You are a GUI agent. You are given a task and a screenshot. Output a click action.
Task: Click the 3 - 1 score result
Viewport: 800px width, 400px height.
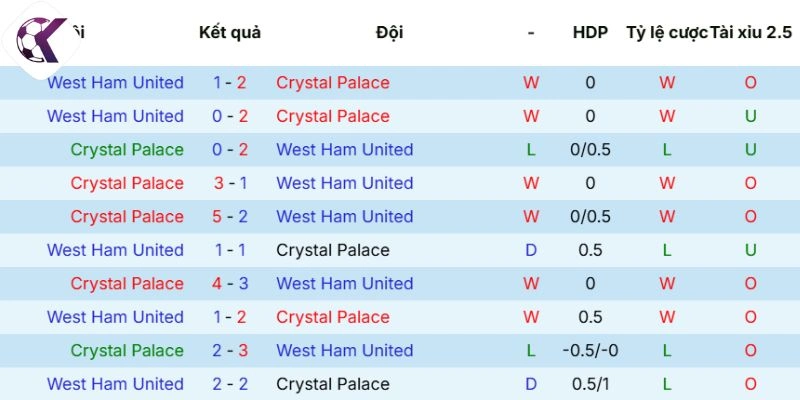(230, 183)
